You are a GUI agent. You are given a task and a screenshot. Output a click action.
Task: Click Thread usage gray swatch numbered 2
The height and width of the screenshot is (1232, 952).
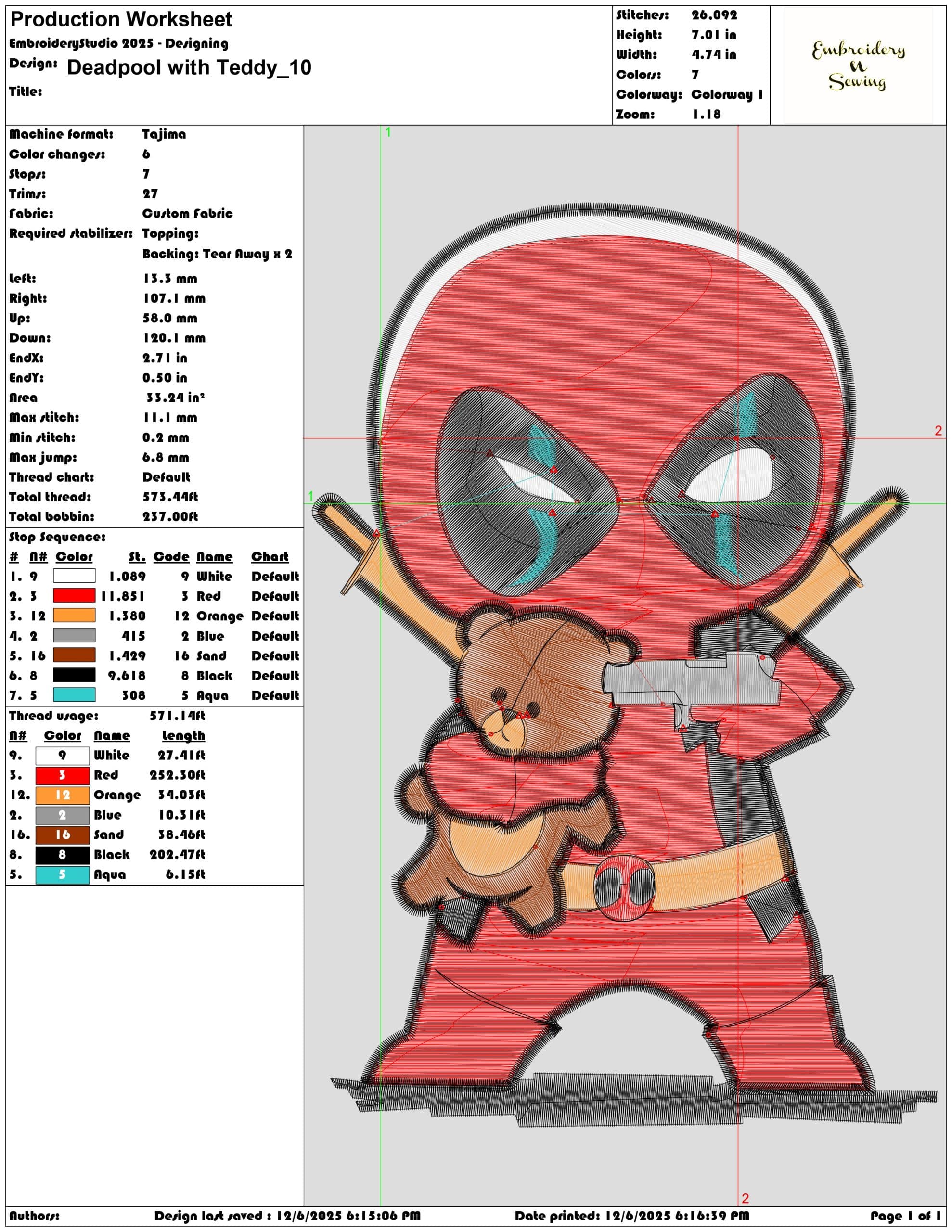(63, 815)
